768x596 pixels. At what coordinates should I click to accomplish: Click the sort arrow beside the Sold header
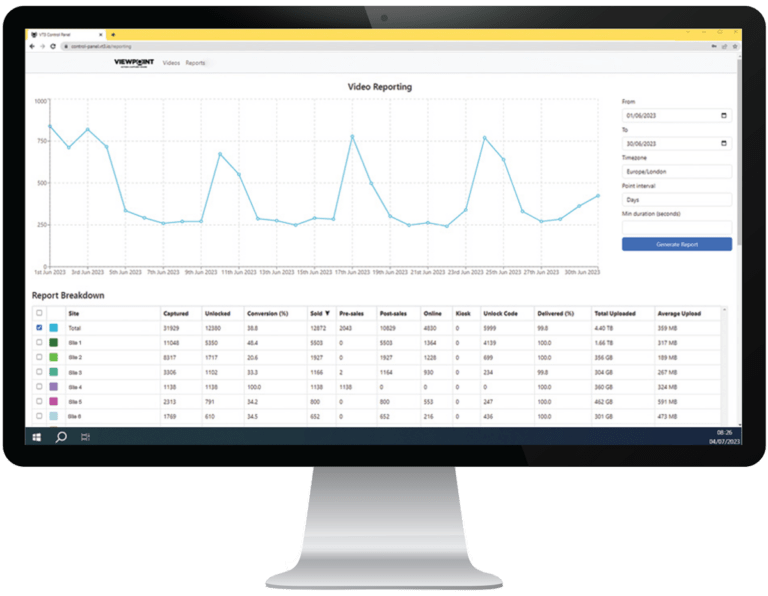pos(327,313)
